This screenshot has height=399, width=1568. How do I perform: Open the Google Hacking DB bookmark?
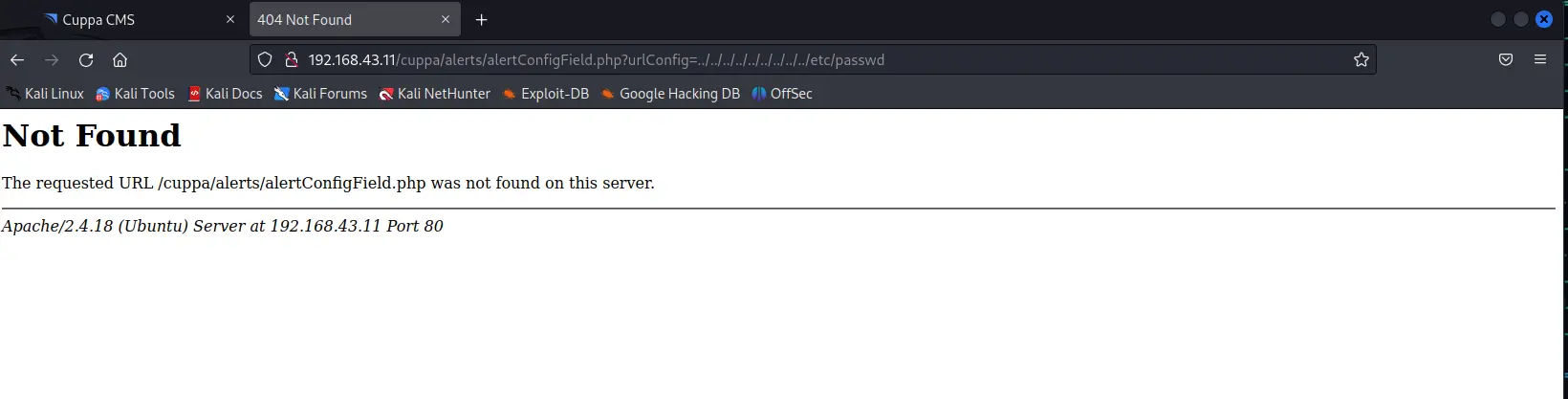click(x=670, y=94)
